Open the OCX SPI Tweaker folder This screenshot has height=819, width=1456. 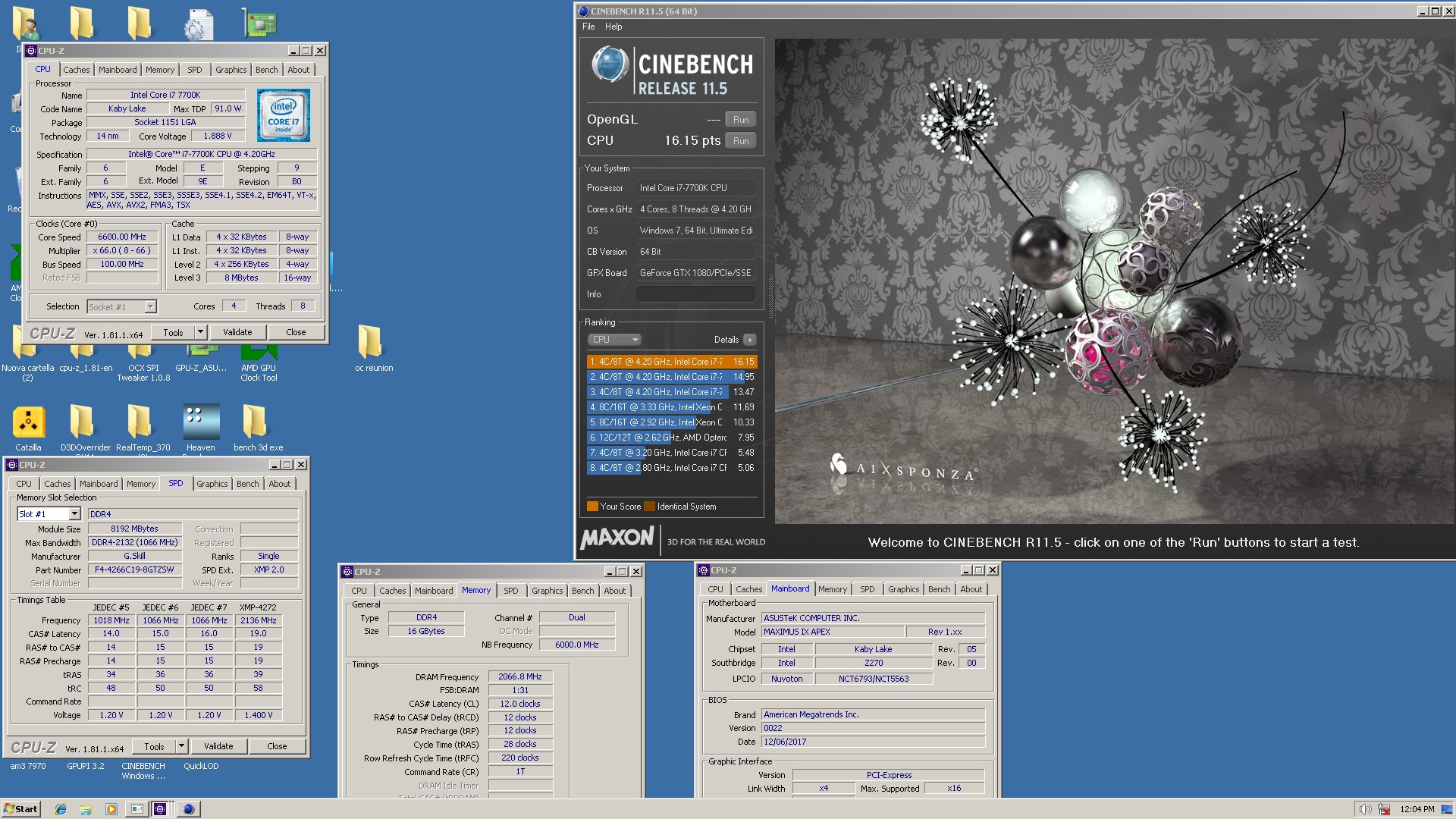click(143, 362)
